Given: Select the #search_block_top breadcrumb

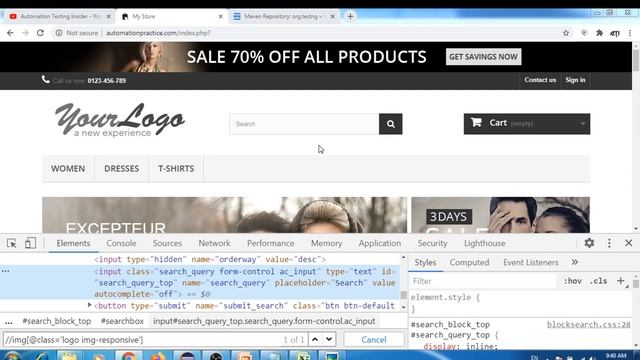Looking at the screenshot, I should pos(57,321).
